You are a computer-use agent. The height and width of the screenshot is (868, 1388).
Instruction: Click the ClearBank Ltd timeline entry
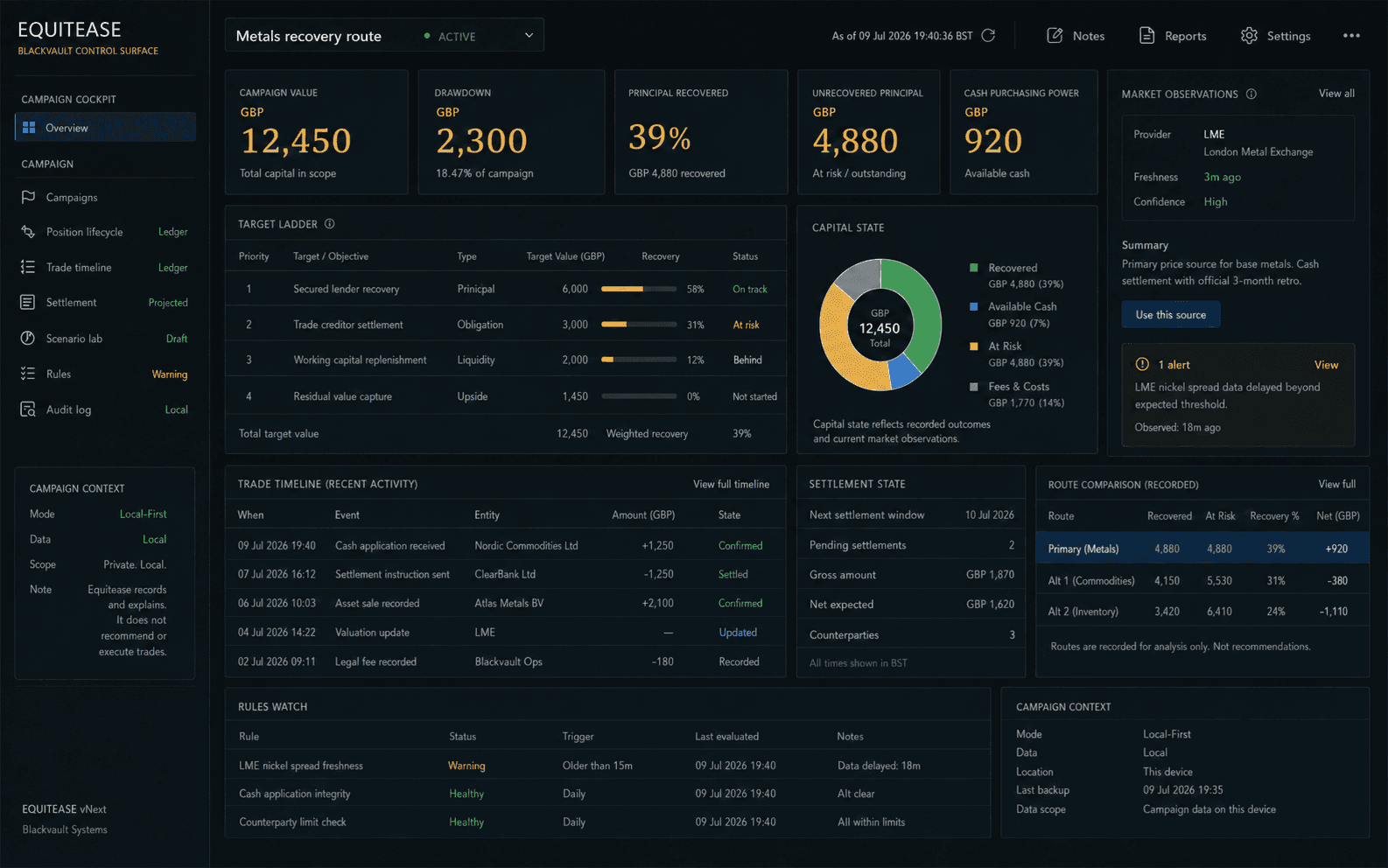506,574
